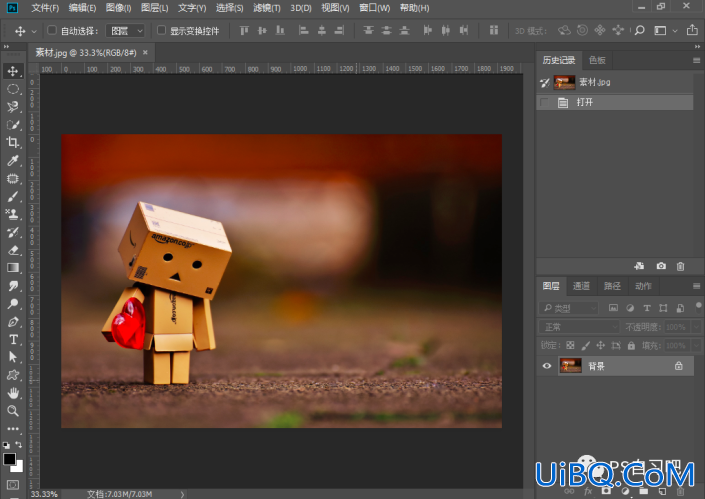705x499 pixels.
Task: Open the workspace switcher dropdown arrow
Action: click(x=675, y=31)
